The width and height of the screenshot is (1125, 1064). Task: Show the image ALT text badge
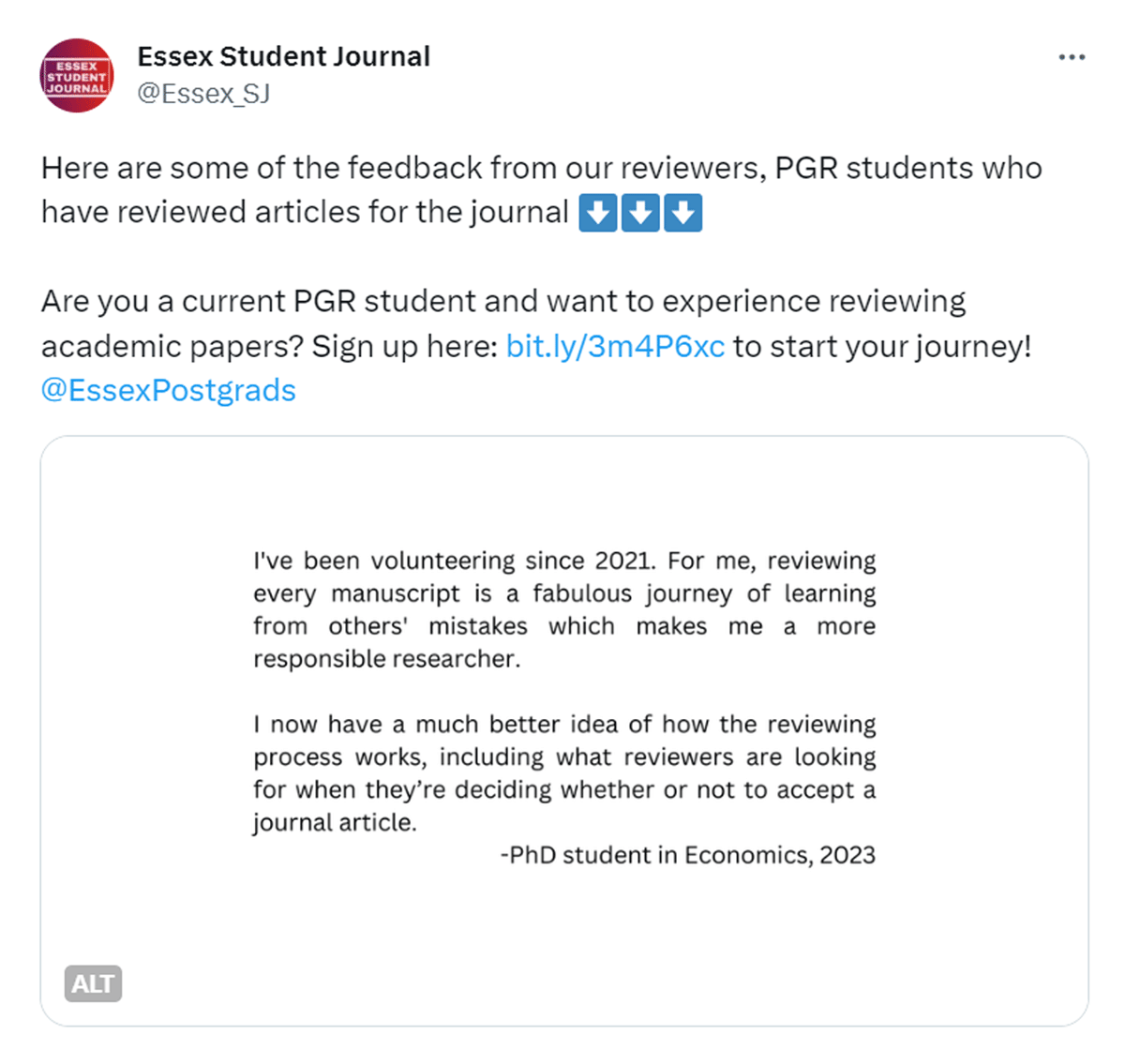[x=93, y=983]
